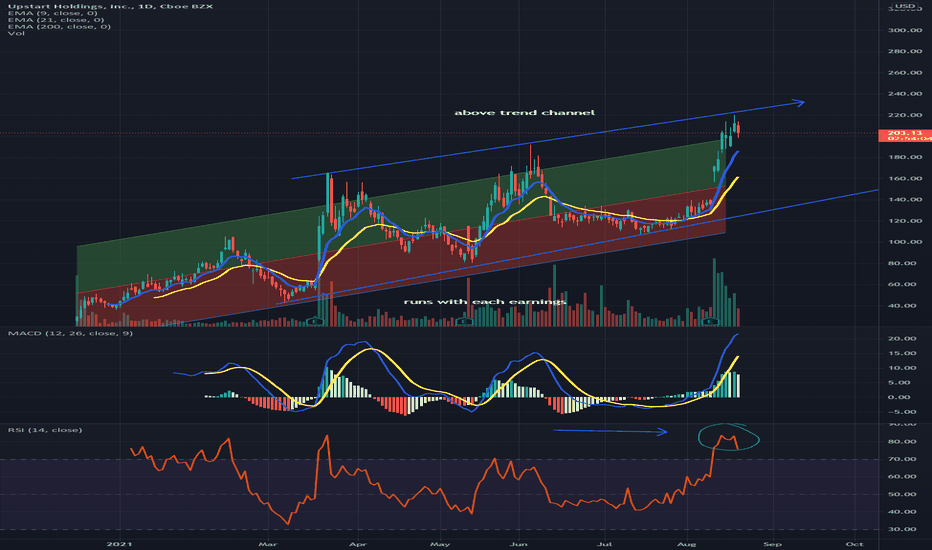Select the 'above trend channel' text annotation
The width and height of the screenshot is (932, 550).
[x=524, y=112]
